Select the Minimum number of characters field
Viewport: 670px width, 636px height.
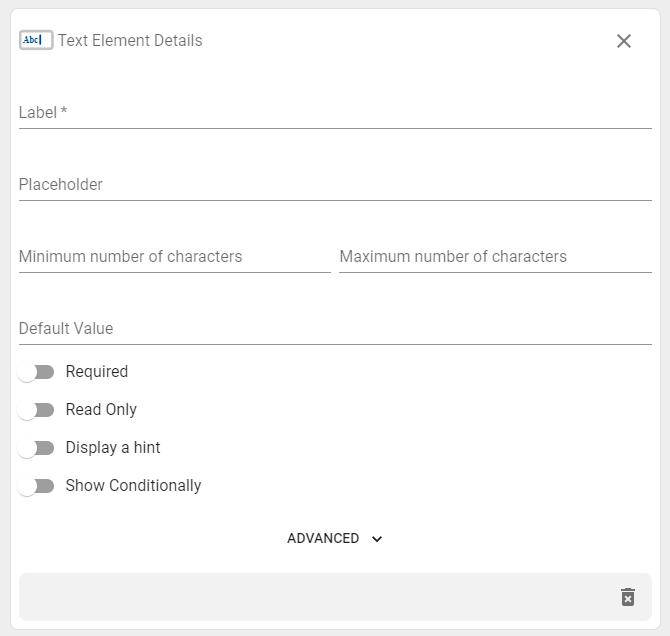[175, 256]
